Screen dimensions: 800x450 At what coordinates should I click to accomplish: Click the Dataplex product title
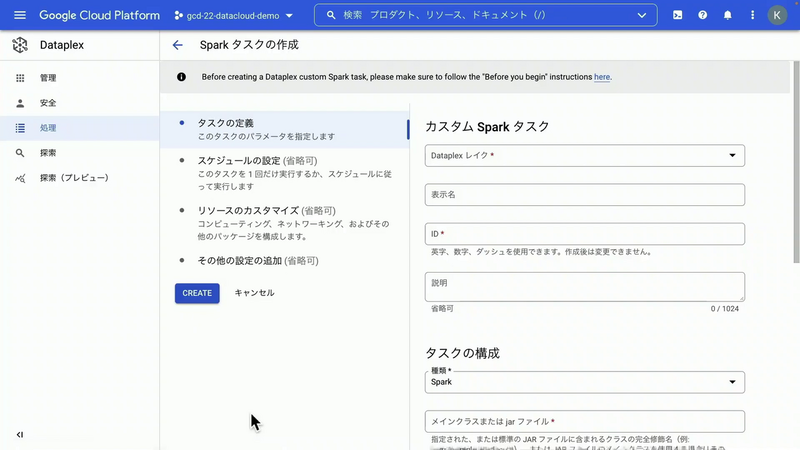[x=62, y=45]
